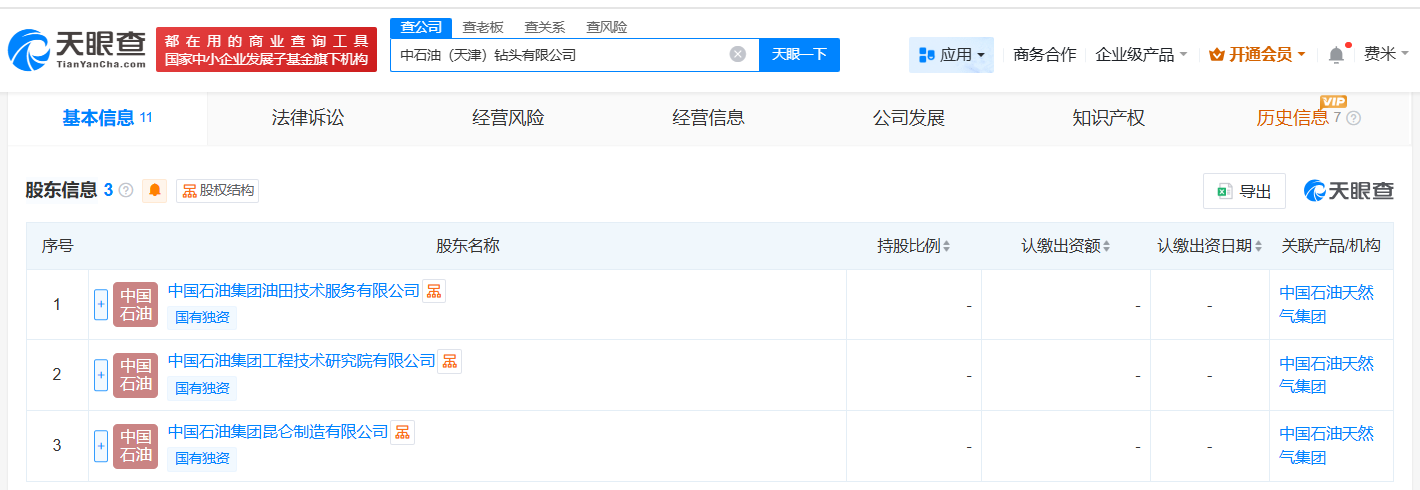Click help question mark next to 股东信息

click(126, 190)
